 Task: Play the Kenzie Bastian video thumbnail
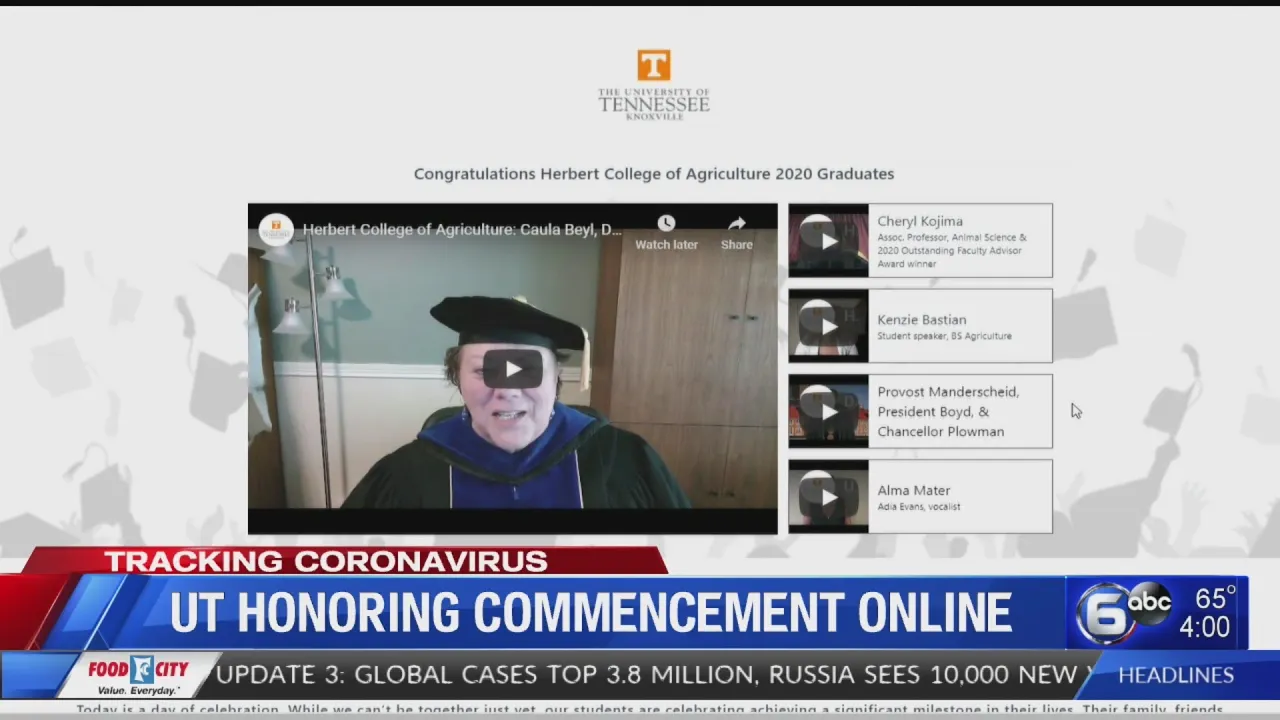(828, 326)
